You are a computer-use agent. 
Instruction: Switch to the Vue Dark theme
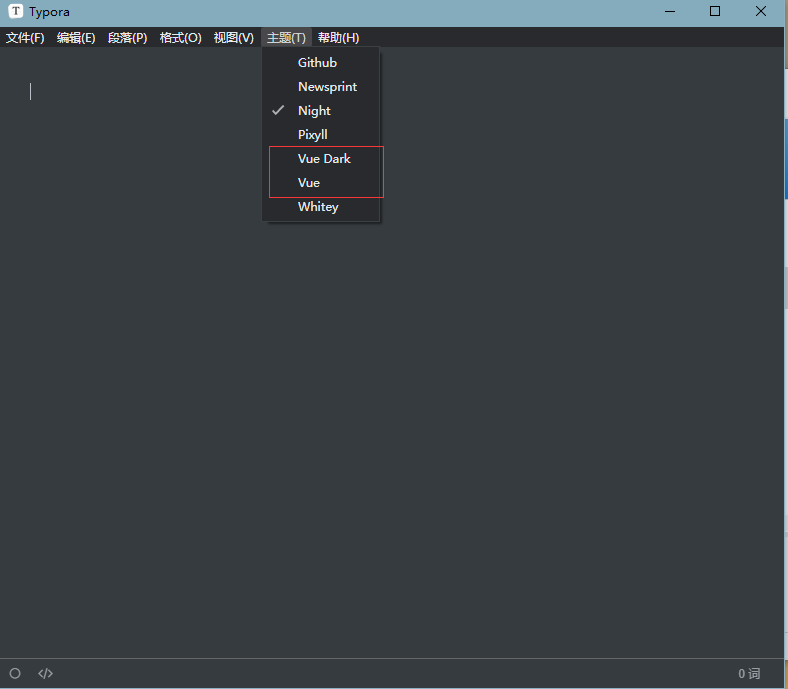click(x=321, y=159)
